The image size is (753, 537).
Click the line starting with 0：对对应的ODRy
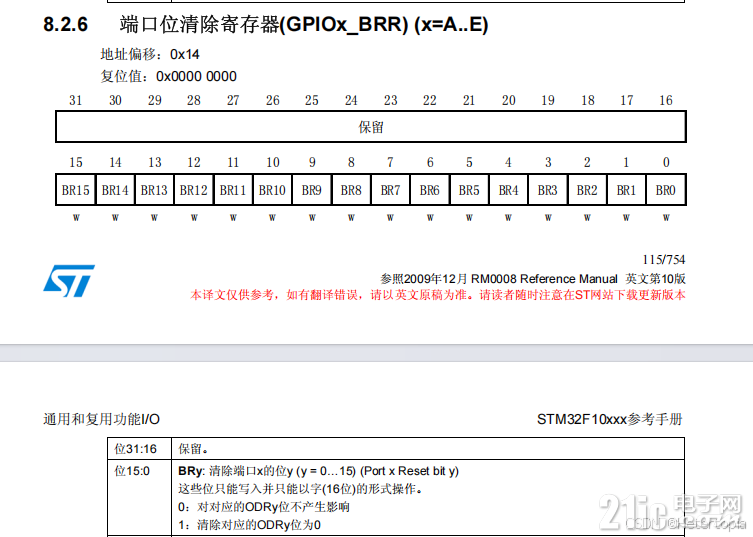click(x=264, y=507)
